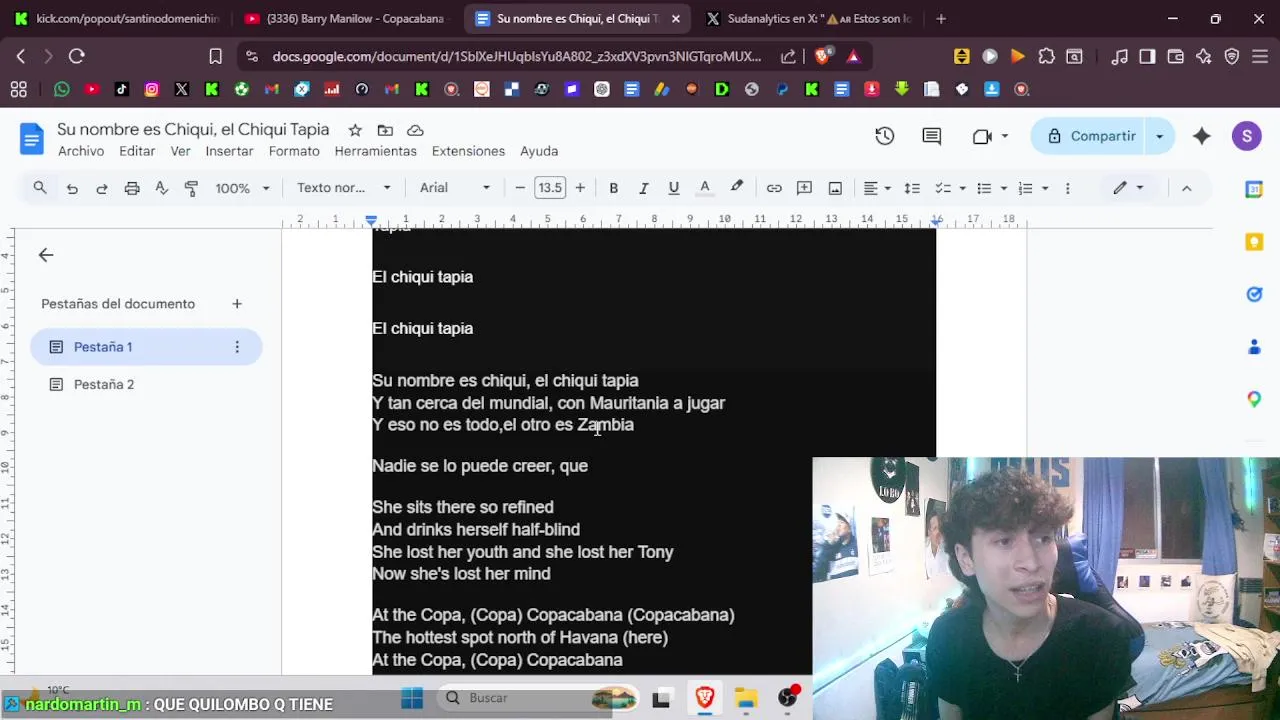Toggle underline formatting
The height and width of the screenshot is (720, 1280).
click(x=674, y=188)
